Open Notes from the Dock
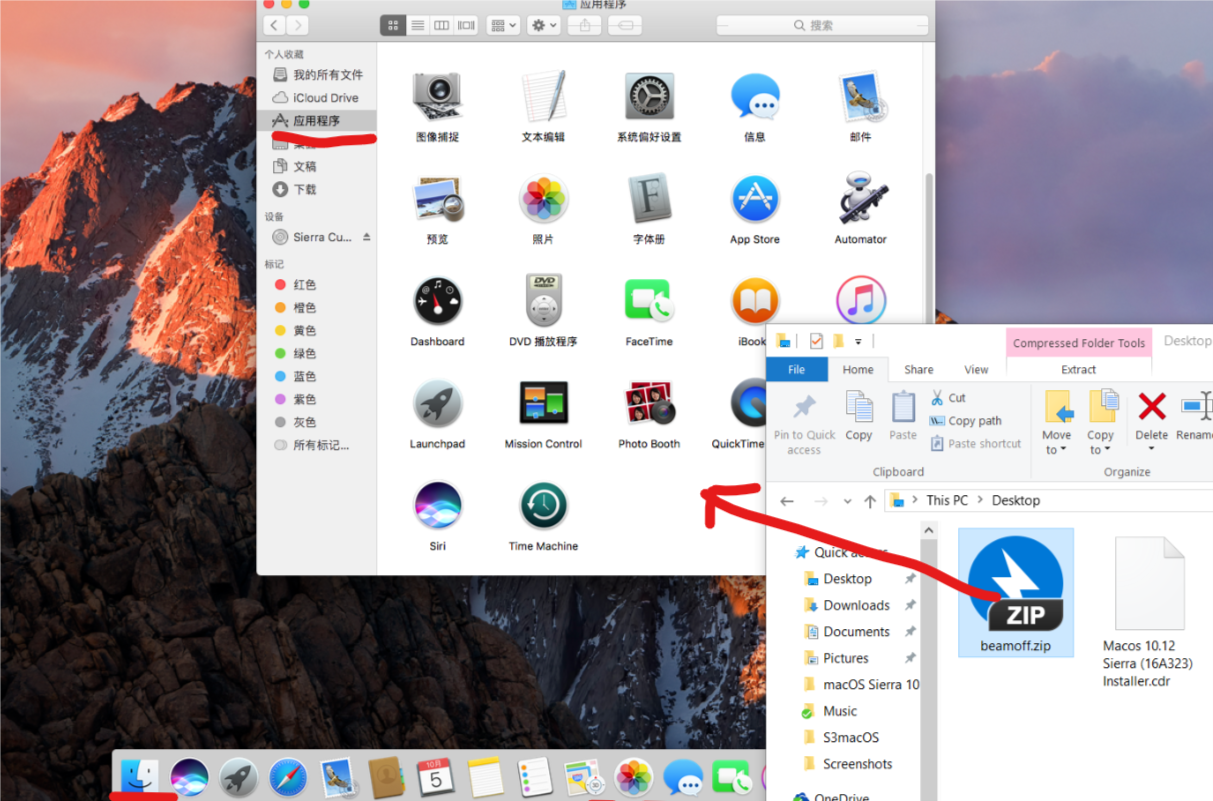 click(486, 777)
